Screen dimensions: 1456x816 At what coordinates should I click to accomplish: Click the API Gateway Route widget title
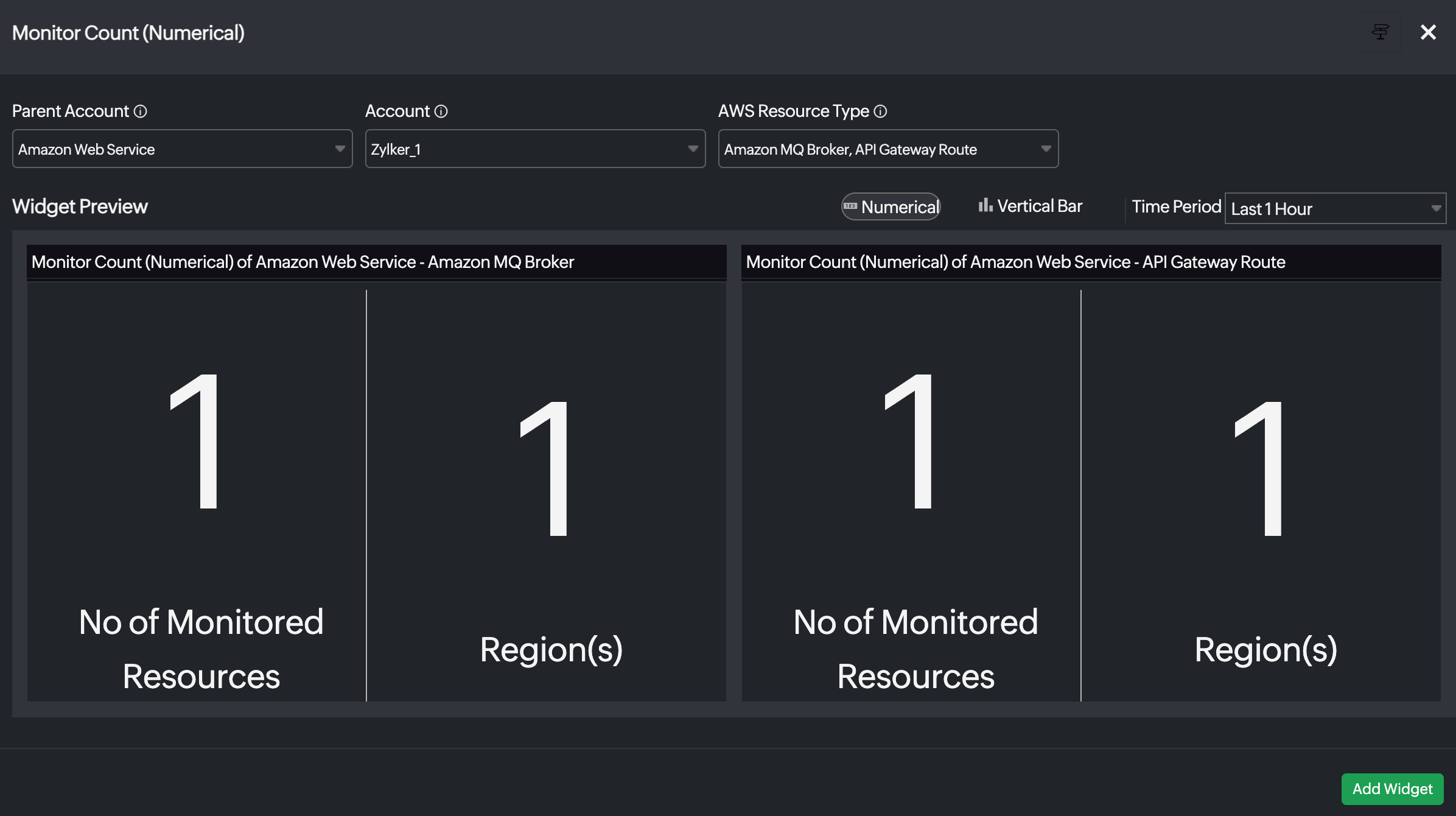[x=1015, y=262]
